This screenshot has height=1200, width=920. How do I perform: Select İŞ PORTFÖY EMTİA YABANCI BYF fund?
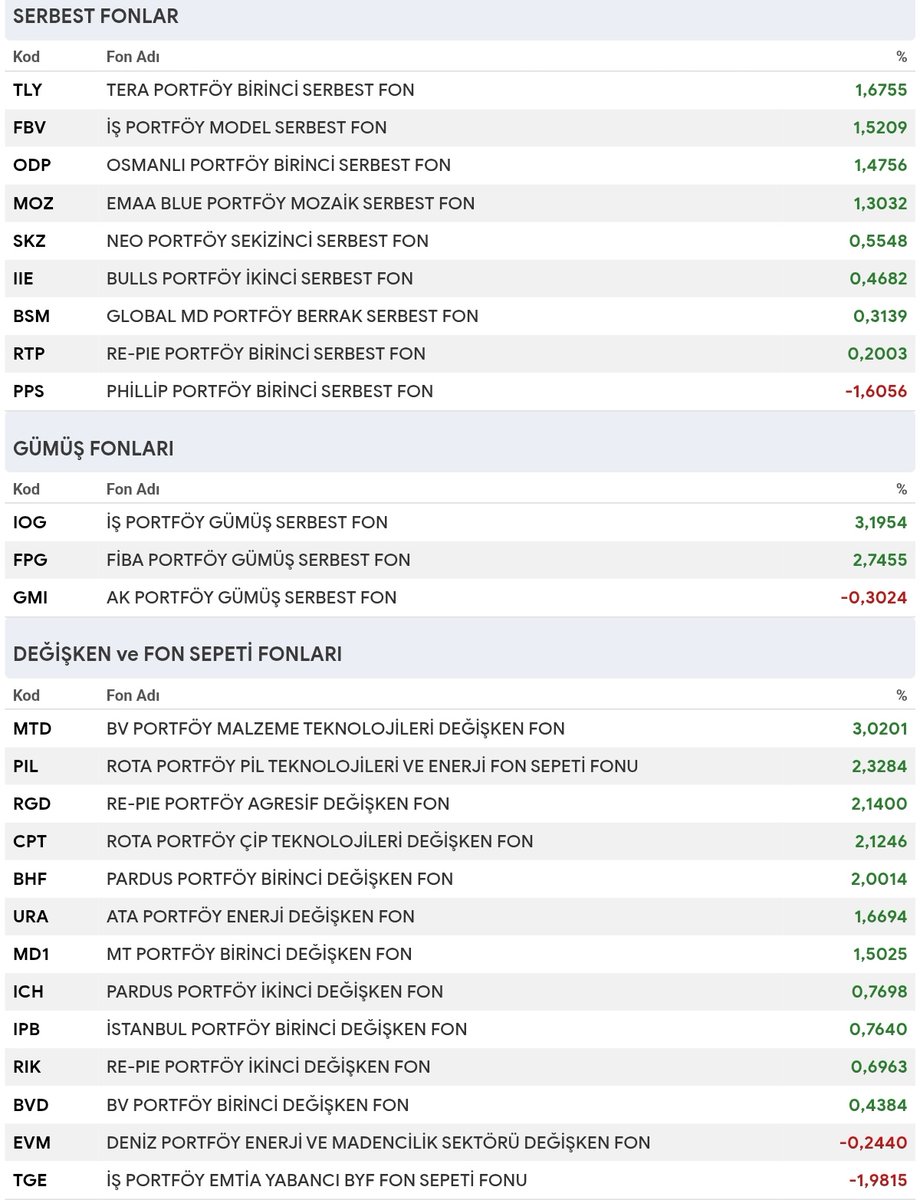click(316, 1181)
